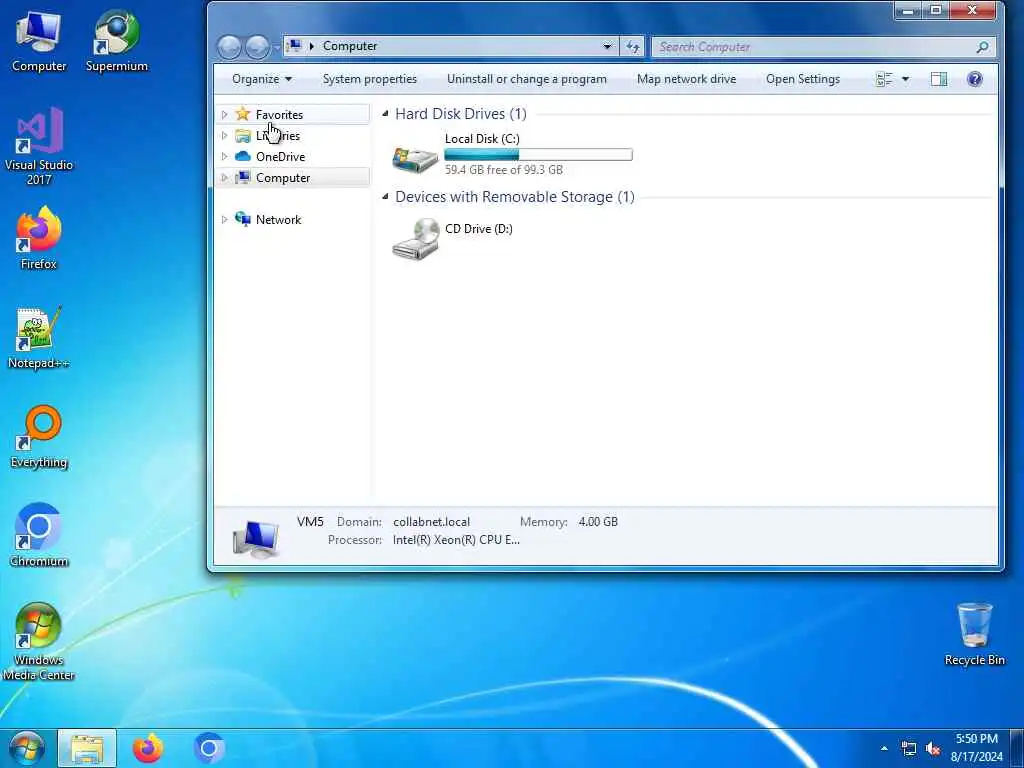
Task: Select the Firefox desktop shortcut
Action: [39, 238]
